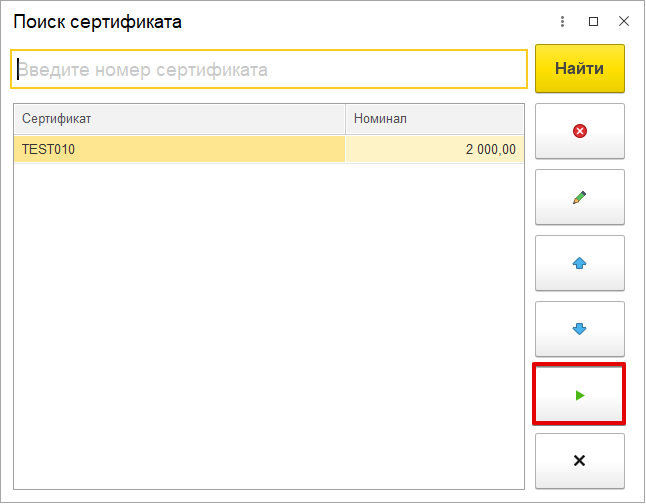
Task: Cancel using the black X button
Action: coord(580,461)
